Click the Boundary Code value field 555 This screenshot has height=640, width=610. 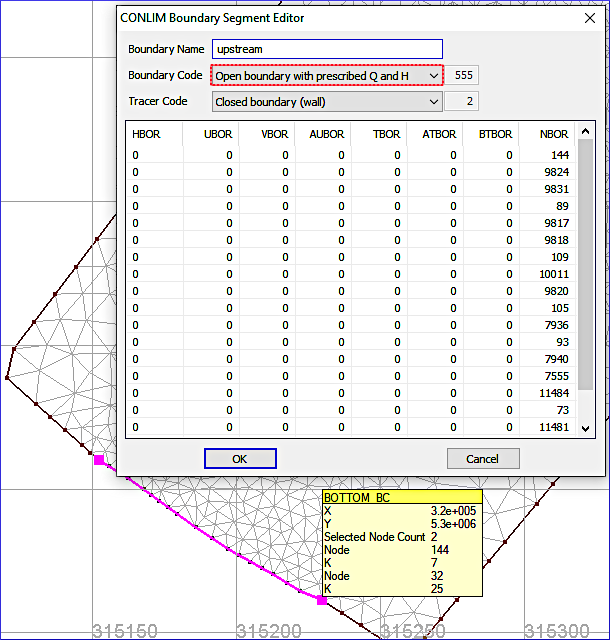click(x=461, y=76)
